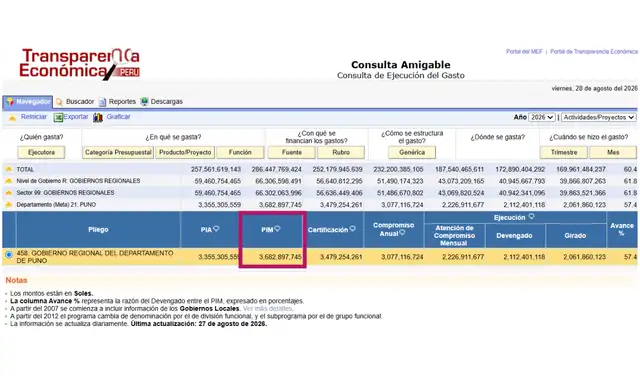Click the Descargas download icon
The image size is (640, 376).
pyautogui.click(x=144, y=102)
